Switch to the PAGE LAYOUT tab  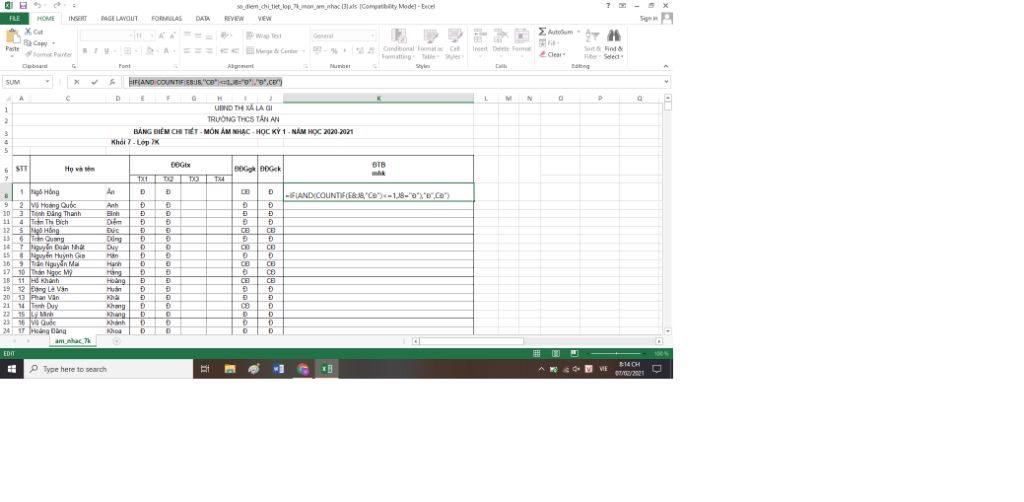click(x=119, y=19)
